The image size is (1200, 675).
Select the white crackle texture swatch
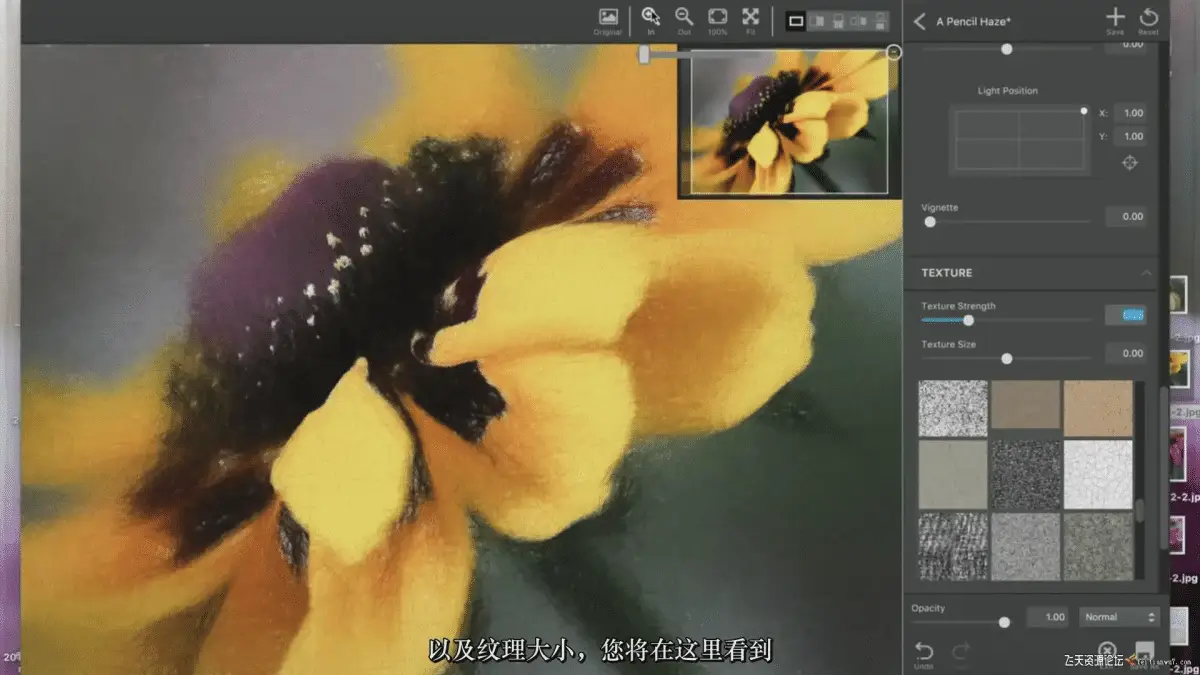pyautogui.click(x=1098, y=475)
